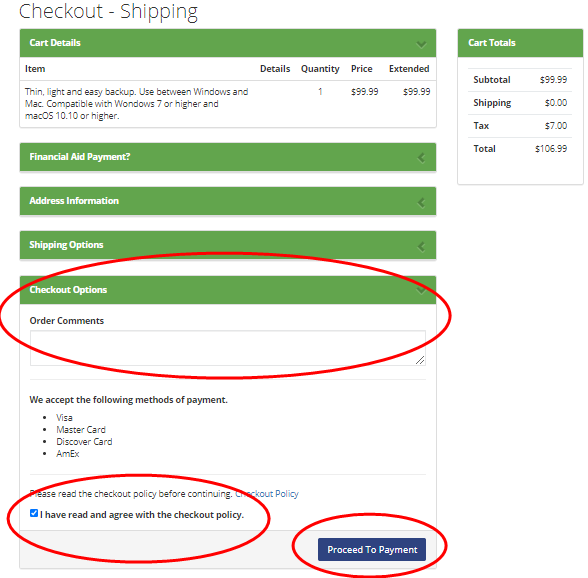
Task: Click the Order Comments resize handle
Action: click(420, 360)
